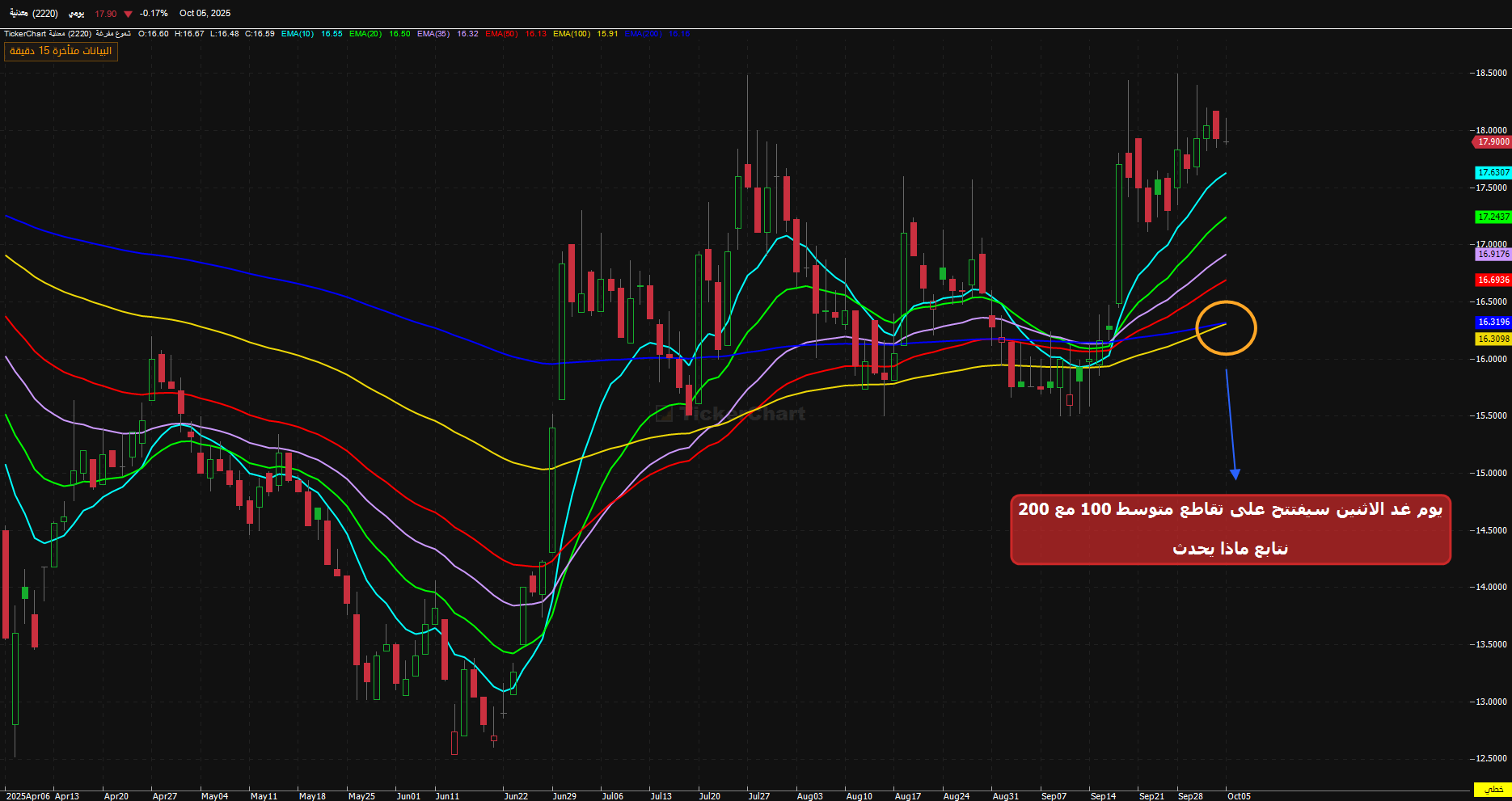This screenshot has width=1512, height=801.
Task: Click the red 17.9000 last price tag
Action: (x=1492, y=141)
